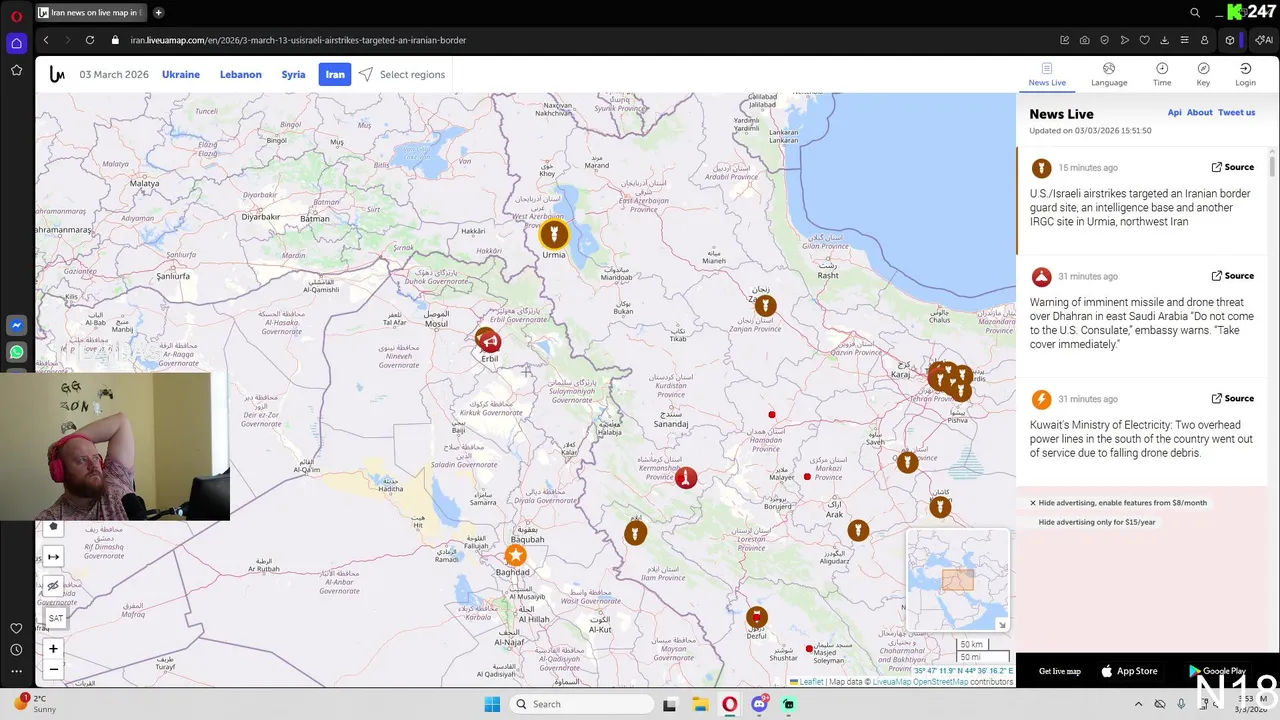Viewport: 1280px width, 720px height.
Task: Click the Api link
Action: click(x=1174, y=113)
